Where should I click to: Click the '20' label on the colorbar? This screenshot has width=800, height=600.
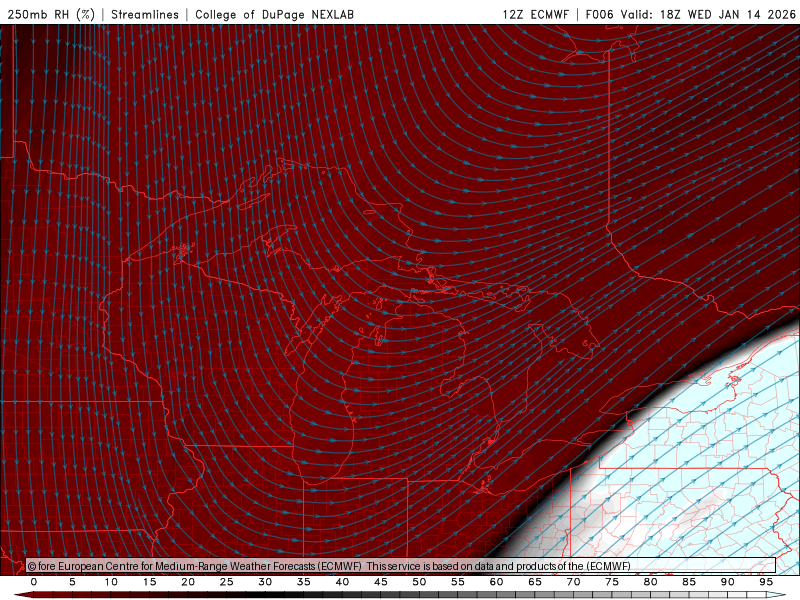click(x=188, y=582)
